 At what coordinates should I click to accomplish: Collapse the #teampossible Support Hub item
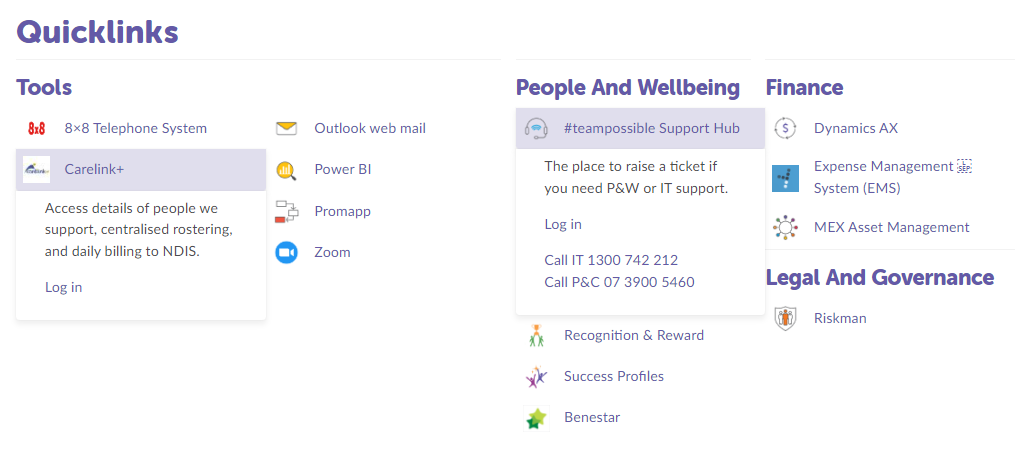point(651,128)
